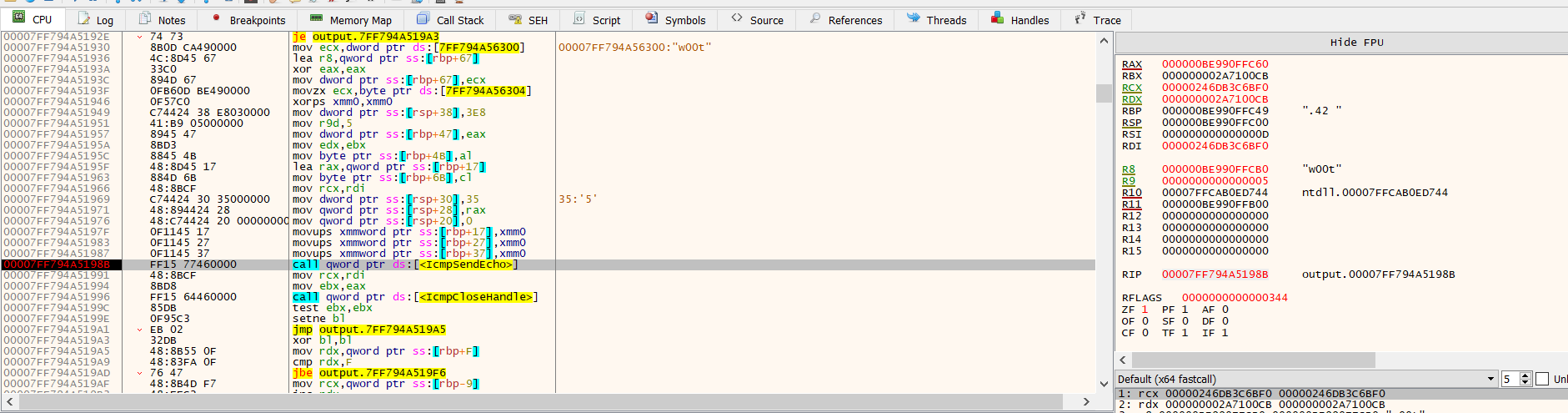Viewport: 1568px width, 413px height.
Task: Click the disassembly scroll-down arrow
Action: pos(1105,384)
